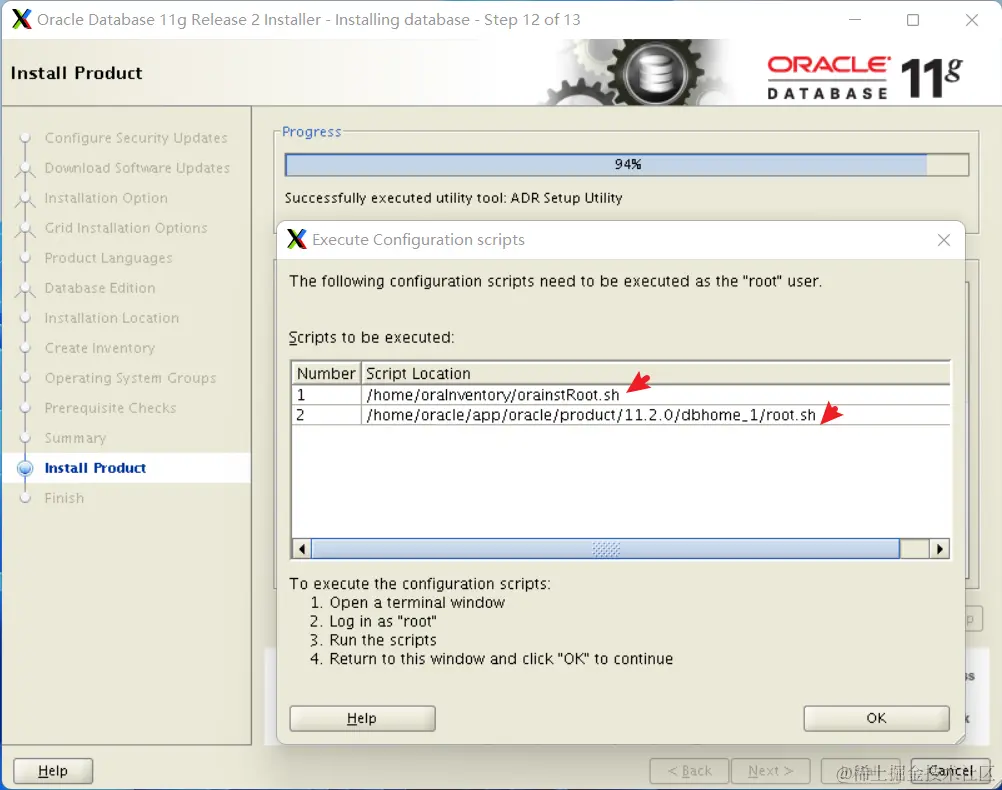Select the orainstRoot.sh script row
The height and width of the screenshot is (790, 1002).
click(620, 395)
